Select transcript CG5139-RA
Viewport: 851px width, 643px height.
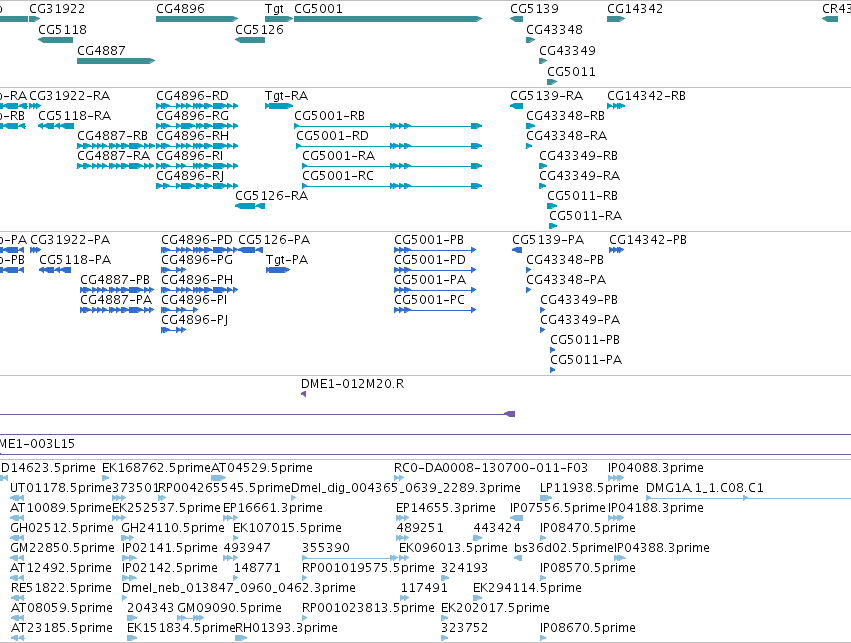pyautogui.click(x=547, y=96)
